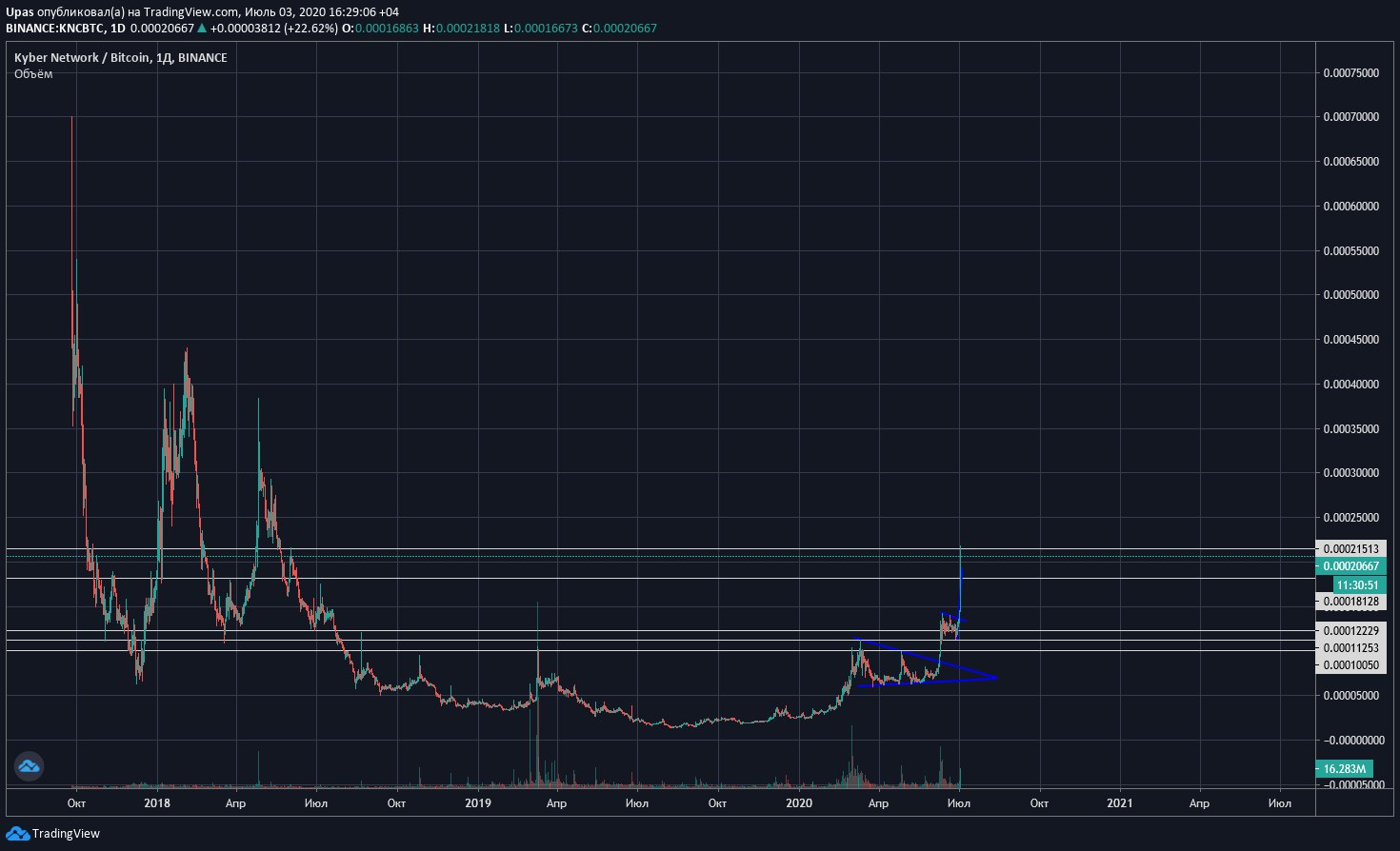Click the 0.00075000 price axis label
Screen dimensions: 1400x851
(1350, 73)
